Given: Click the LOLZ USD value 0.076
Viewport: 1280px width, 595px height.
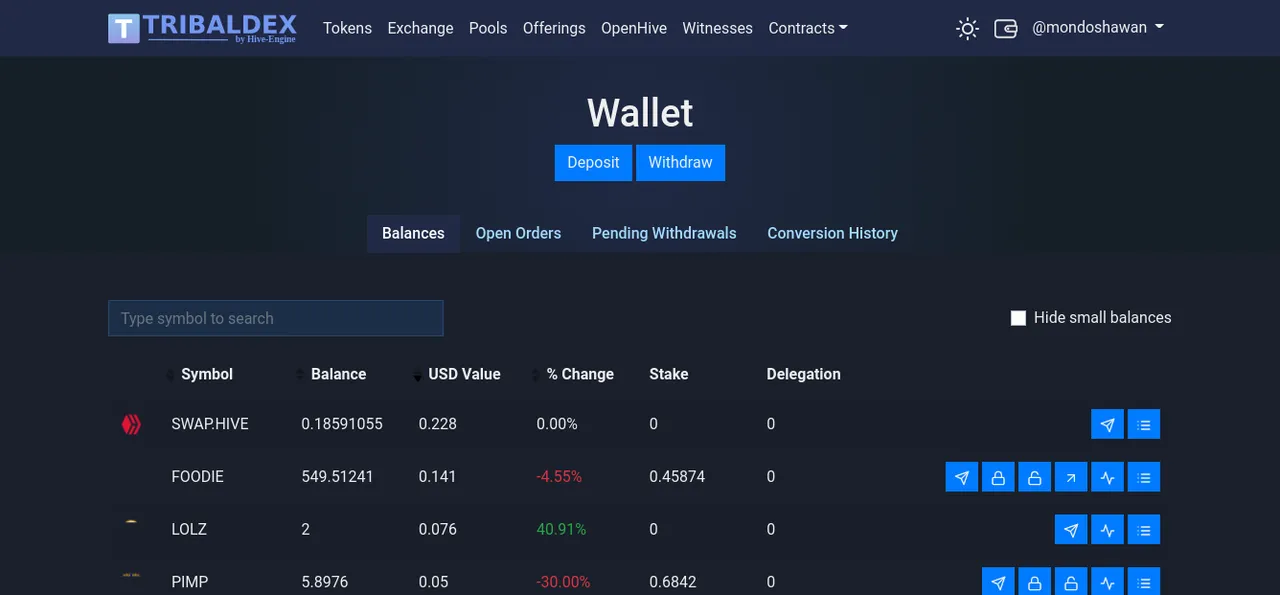Looking at the screenshot, I should coord(439,529).
